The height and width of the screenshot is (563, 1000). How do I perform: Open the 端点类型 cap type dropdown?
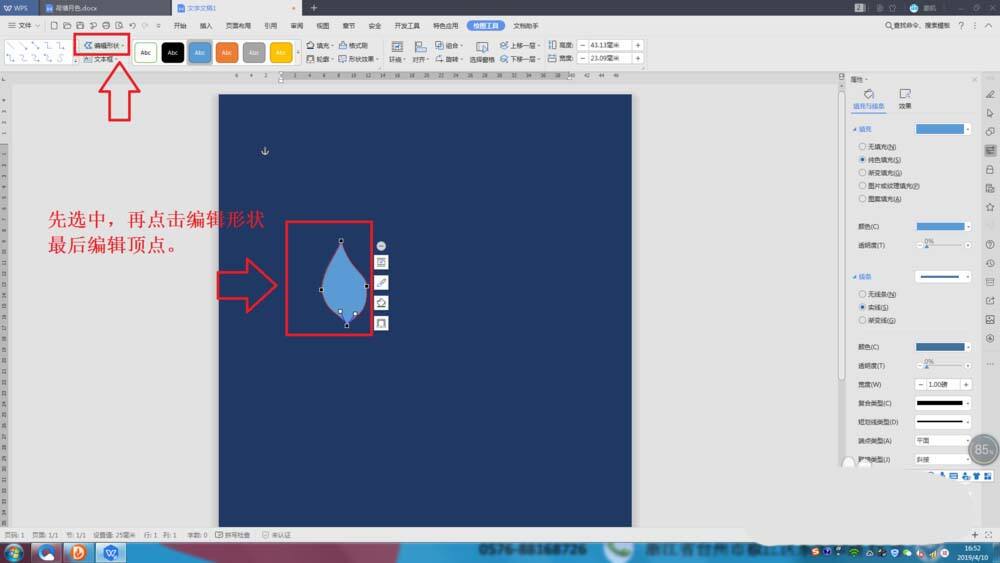point(942,440)
